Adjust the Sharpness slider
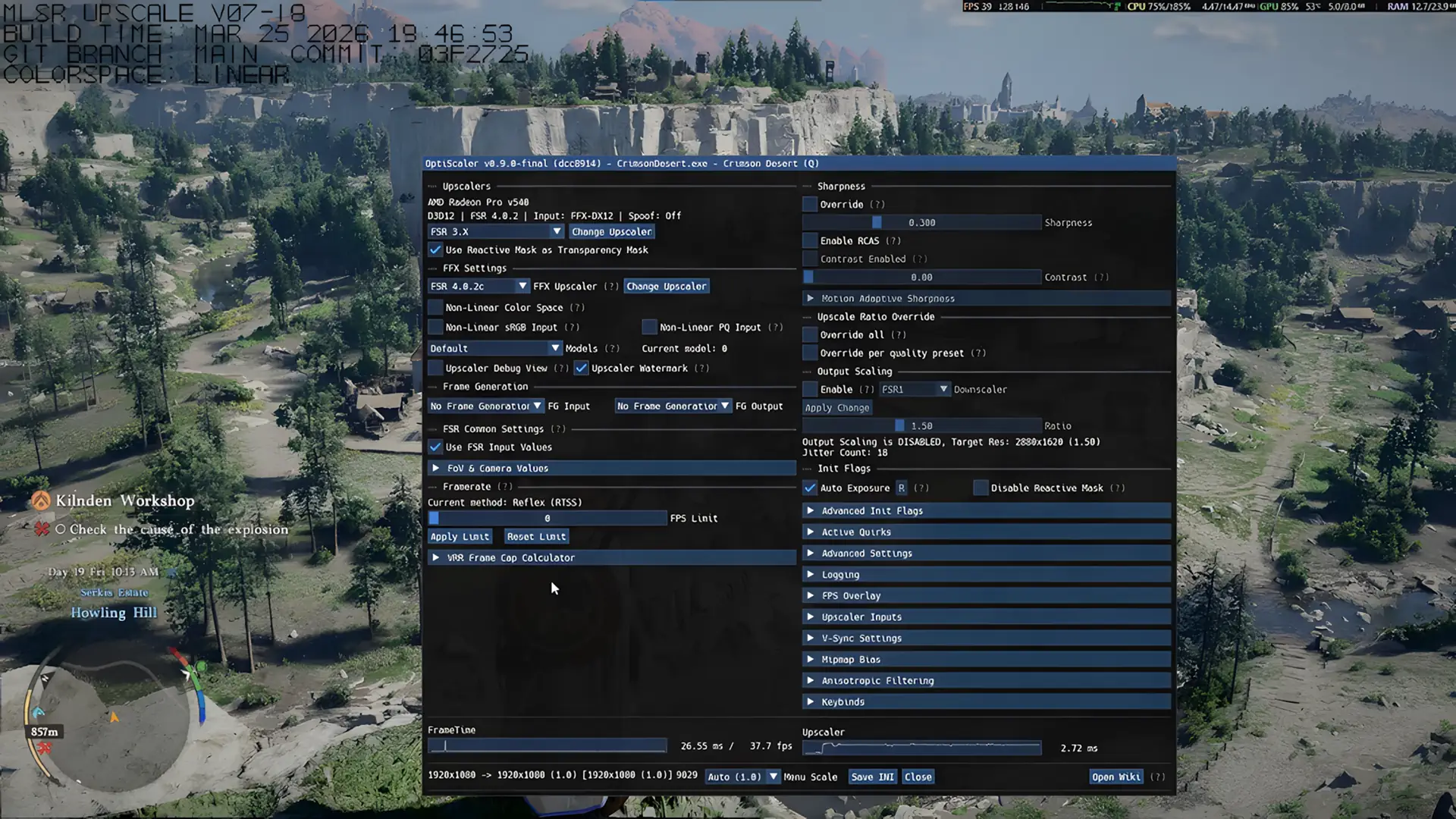This screenshot has height=819, width=1456. [x=921, y=223]
